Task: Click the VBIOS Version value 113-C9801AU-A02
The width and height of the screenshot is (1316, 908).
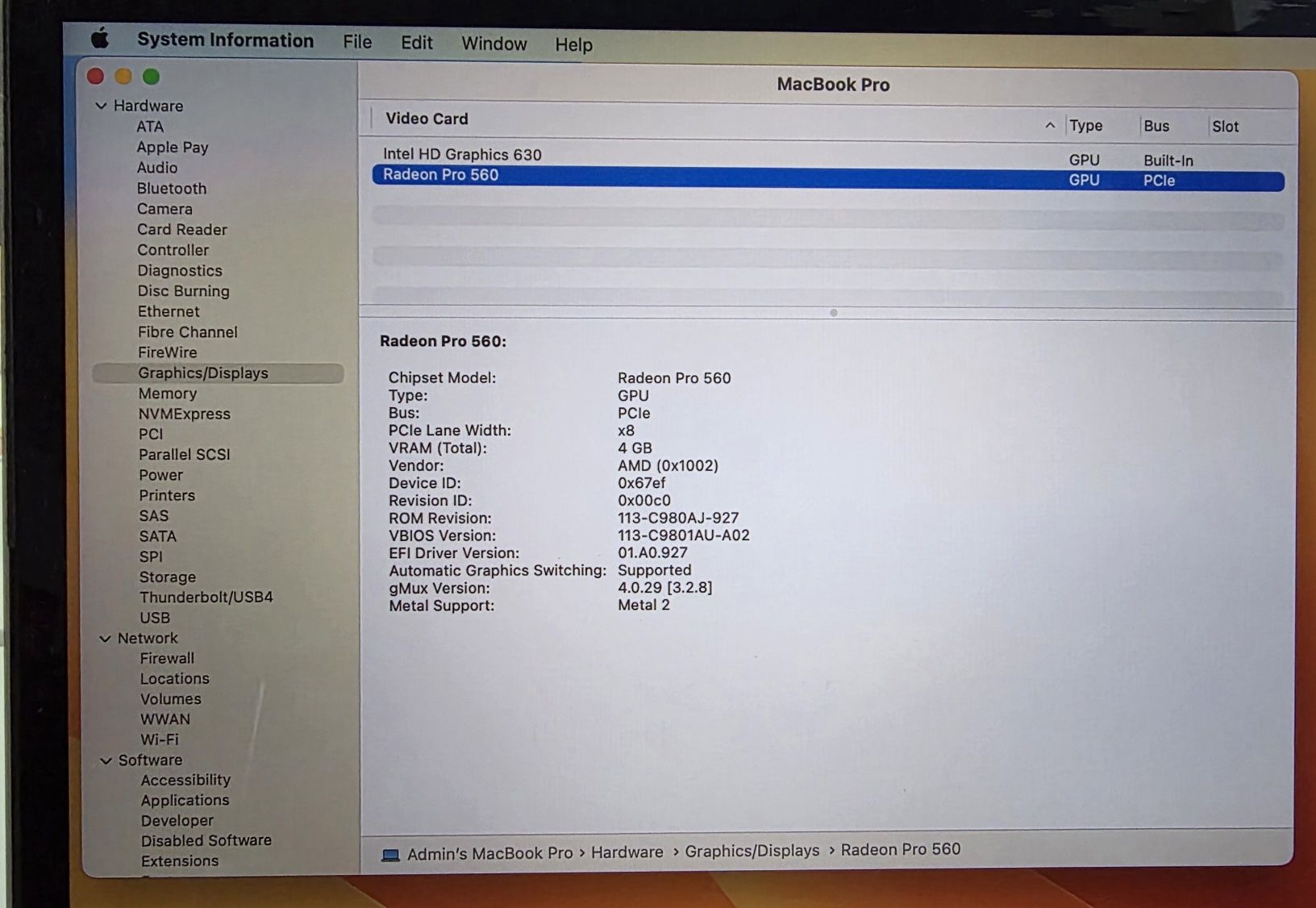Action: point(684,535)
